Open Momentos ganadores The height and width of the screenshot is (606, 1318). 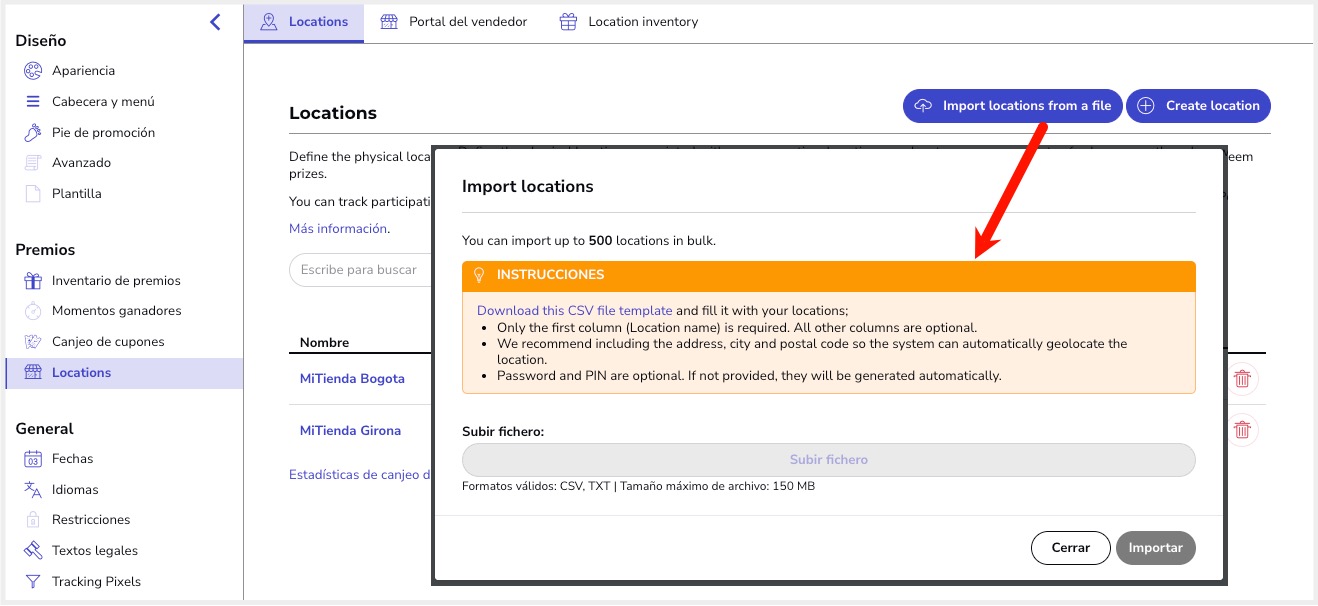(117, 311)
